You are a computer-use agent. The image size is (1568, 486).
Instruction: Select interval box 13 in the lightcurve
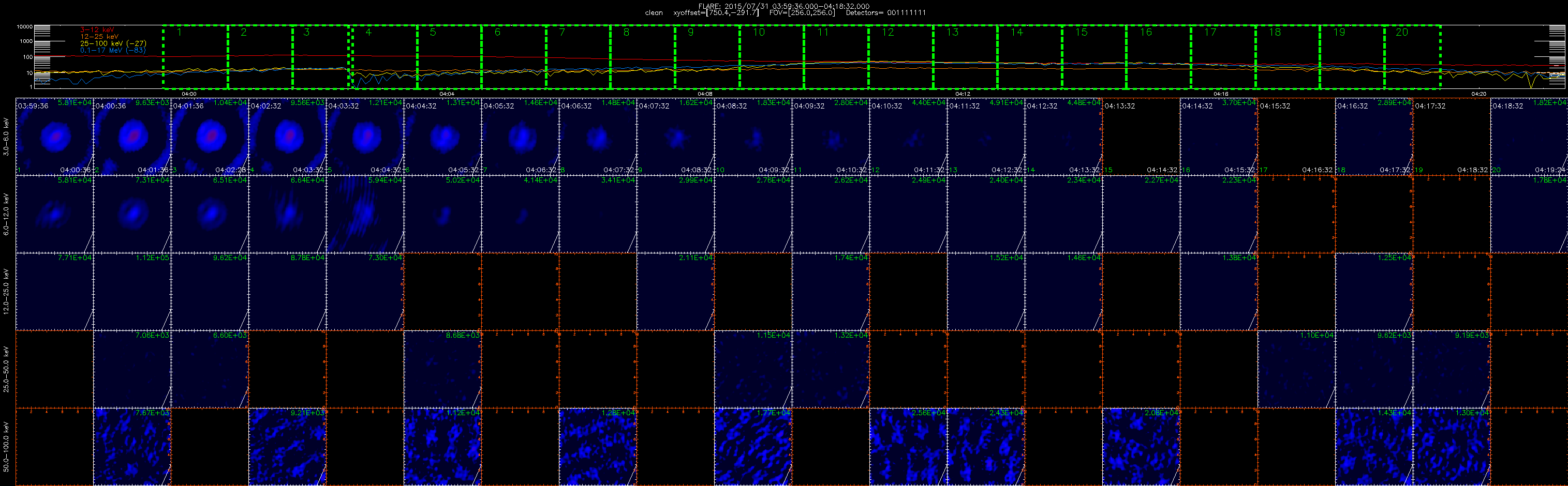pos(966,56)
